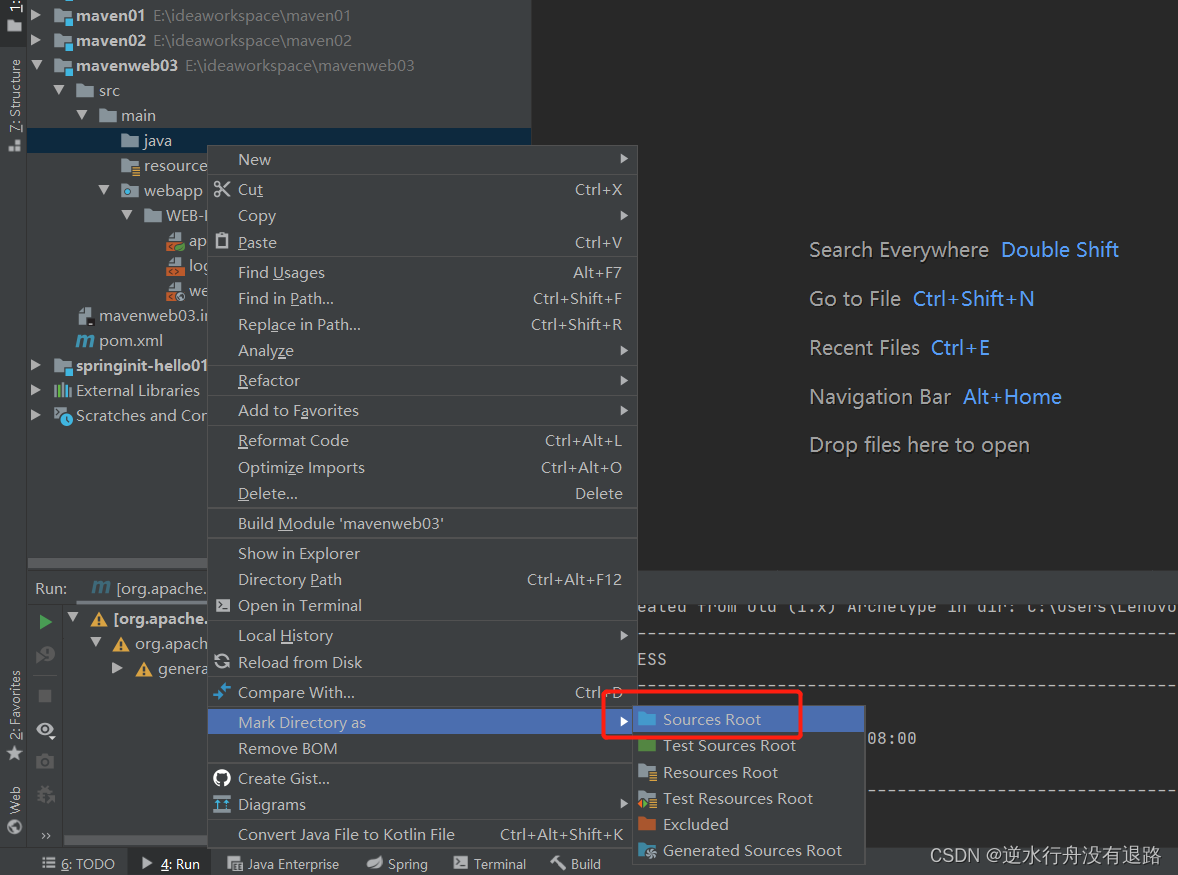Toggle the eye view icon in Run panel
Viewport: 1178px width, 875px height.
point(45,729)
